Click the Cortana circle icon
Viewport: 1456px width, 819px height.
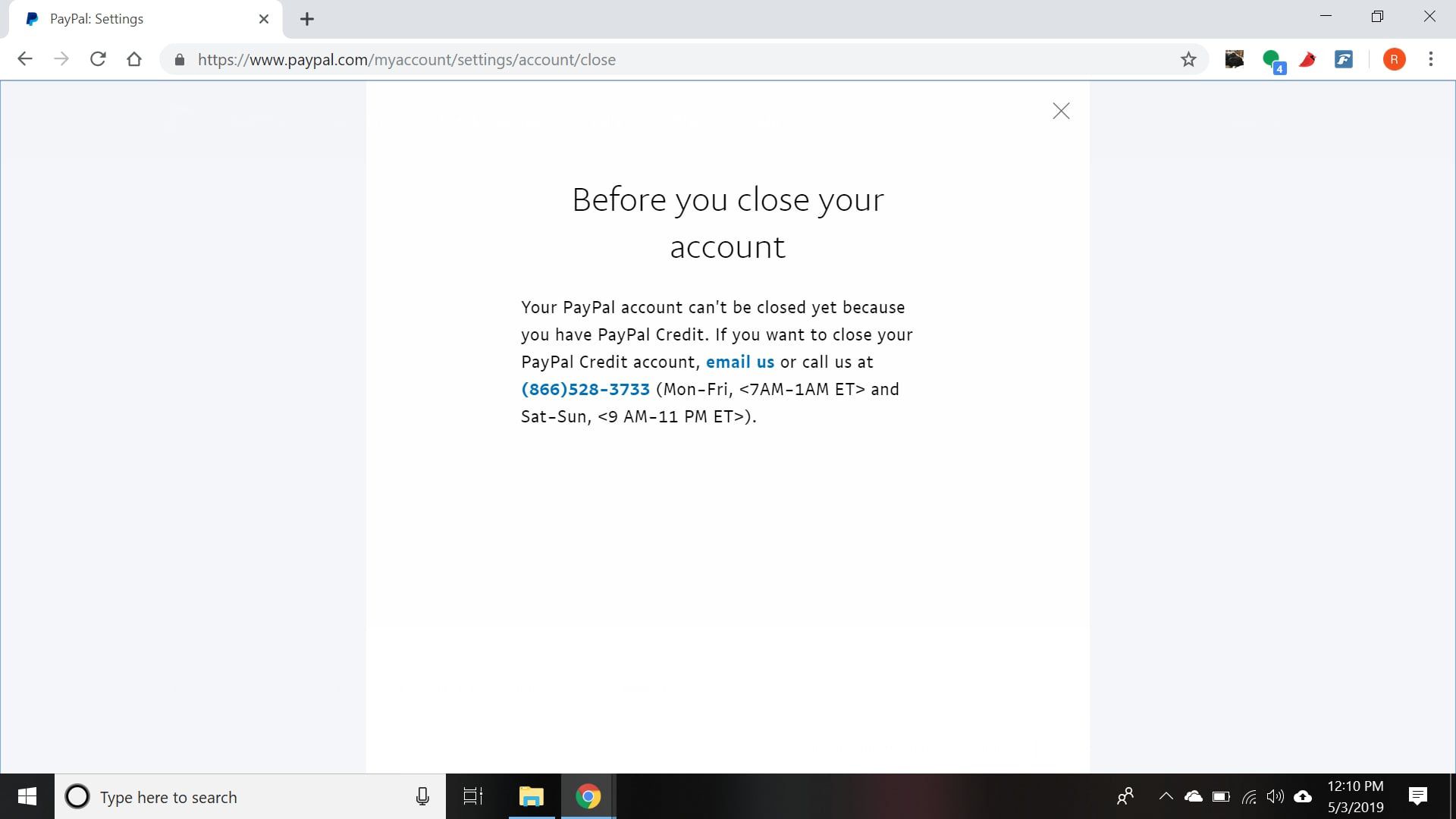click(x=77, y=796)
